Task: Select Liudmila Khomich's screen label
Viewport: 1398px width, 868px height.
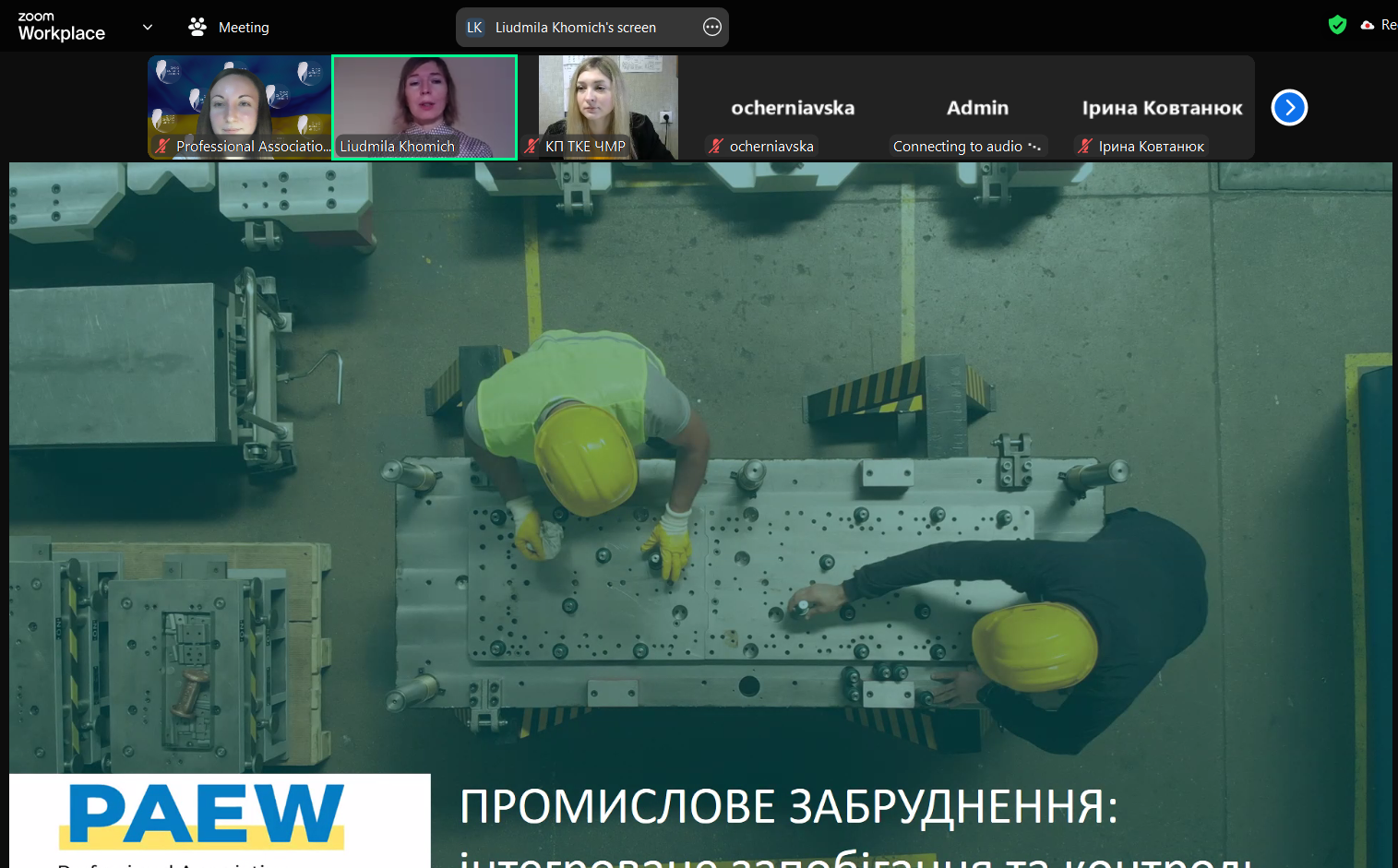Action: pos(575,28)
